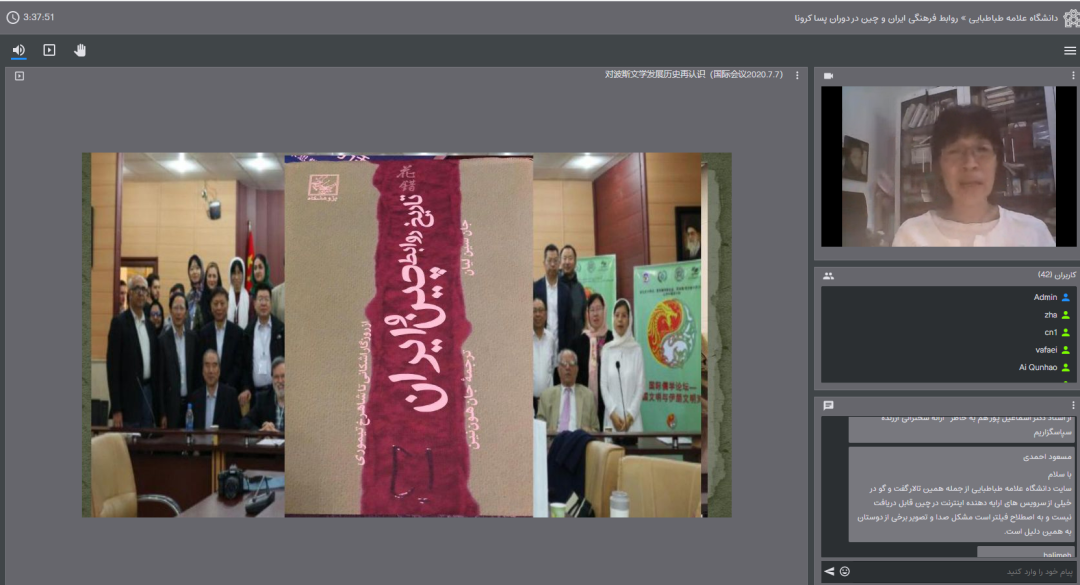This screenshot has height=585, width=1080.
Task: Select Admin in the users list
Action: [x=1045, y=298]
